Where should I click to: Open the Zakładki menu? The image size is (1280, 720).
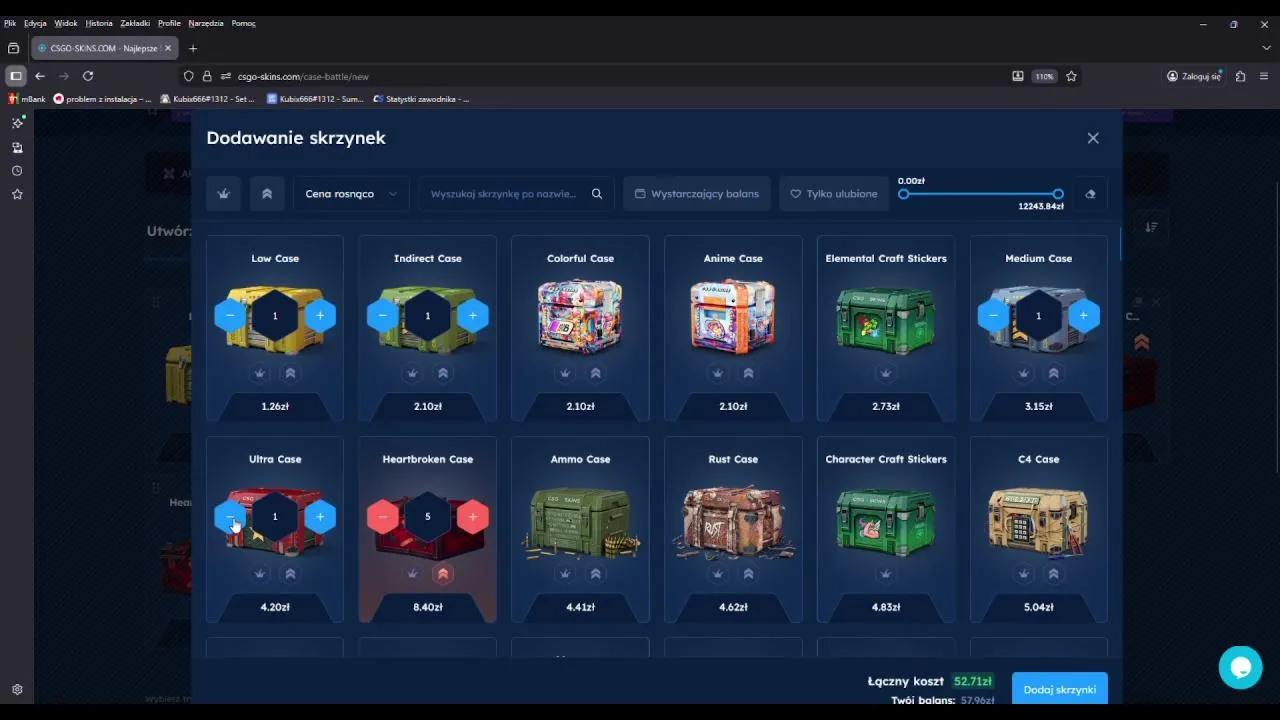135,23
